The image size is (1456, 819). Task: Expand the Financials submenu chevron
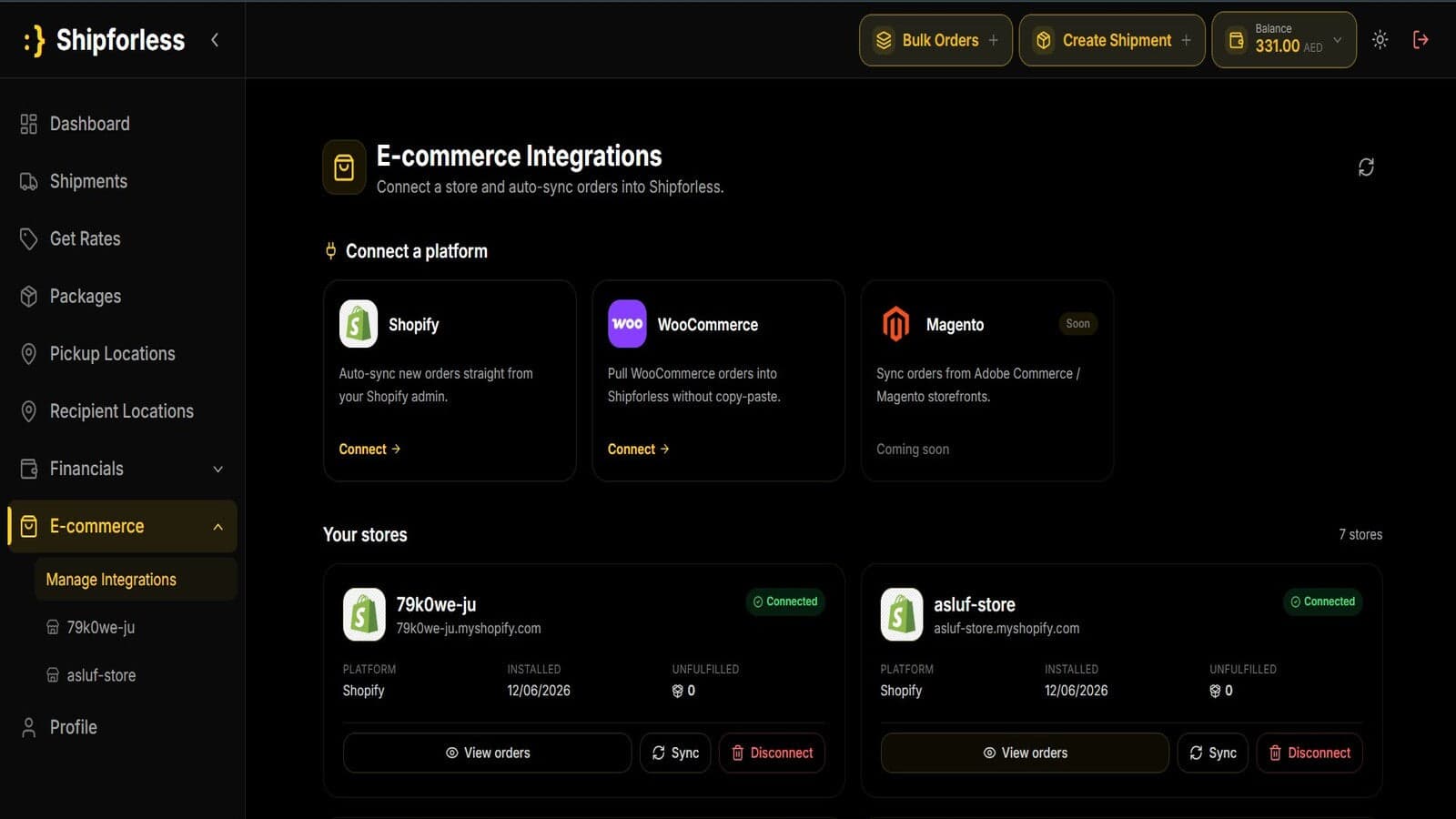pyautogui.click(x=218, y=469)
